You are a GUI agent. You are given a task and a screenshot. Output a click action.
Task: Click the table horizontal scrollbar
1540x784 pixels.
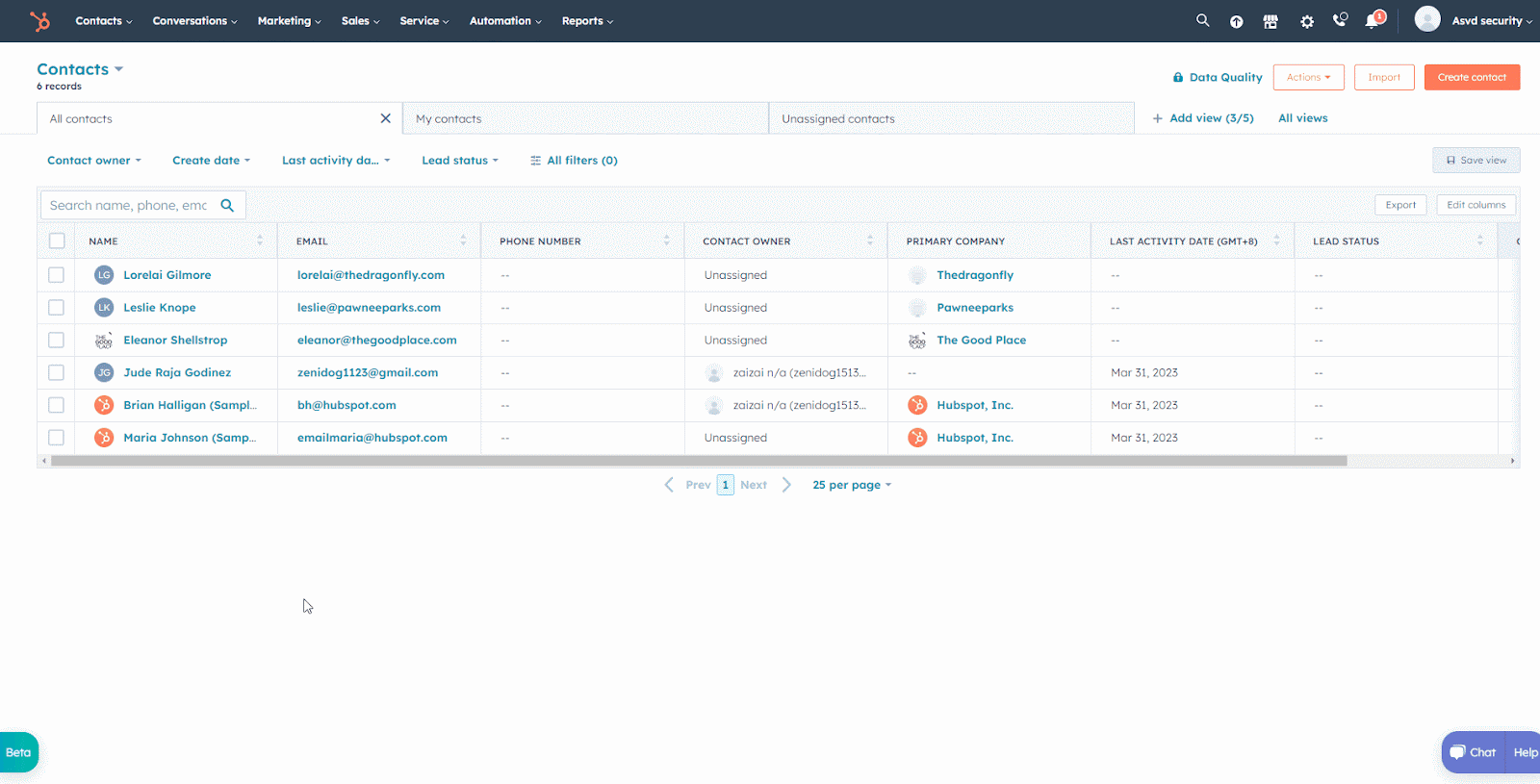(x=699, y=461)
